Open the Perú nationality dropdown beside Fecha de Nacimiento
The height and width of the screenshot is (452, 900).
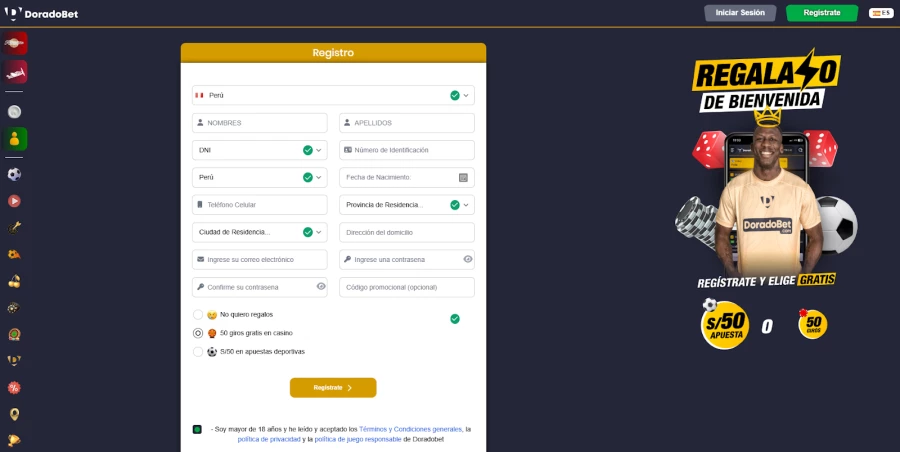pos(260,177)
